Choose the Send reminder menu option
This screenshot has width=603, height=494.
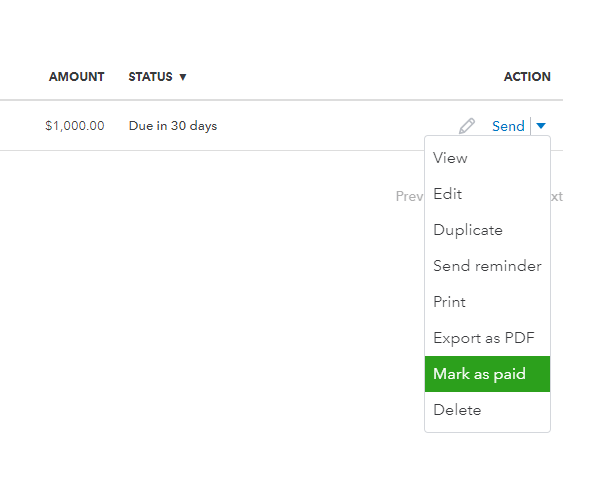(487, 266)
